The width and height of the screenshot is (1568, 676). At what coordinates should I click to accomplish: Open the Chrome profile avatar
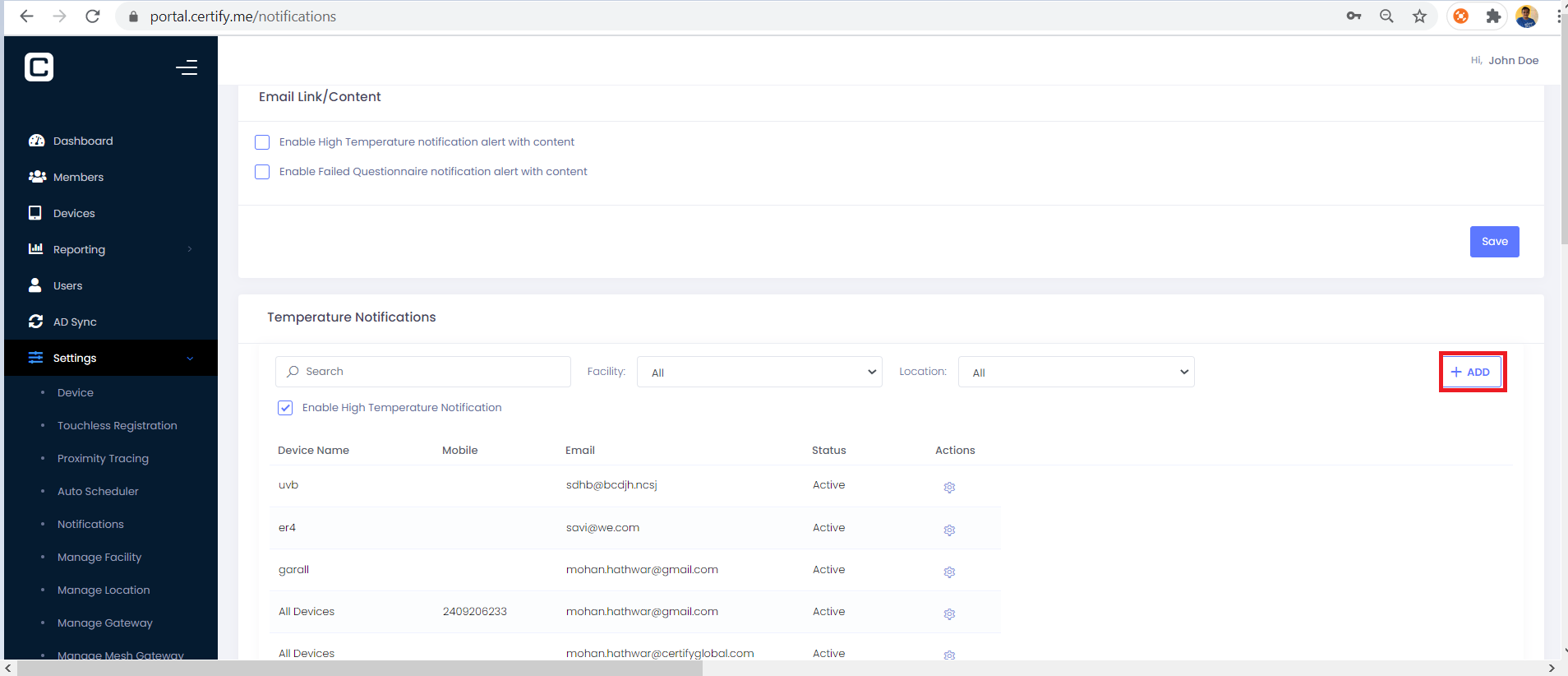tap(1527, 16)
